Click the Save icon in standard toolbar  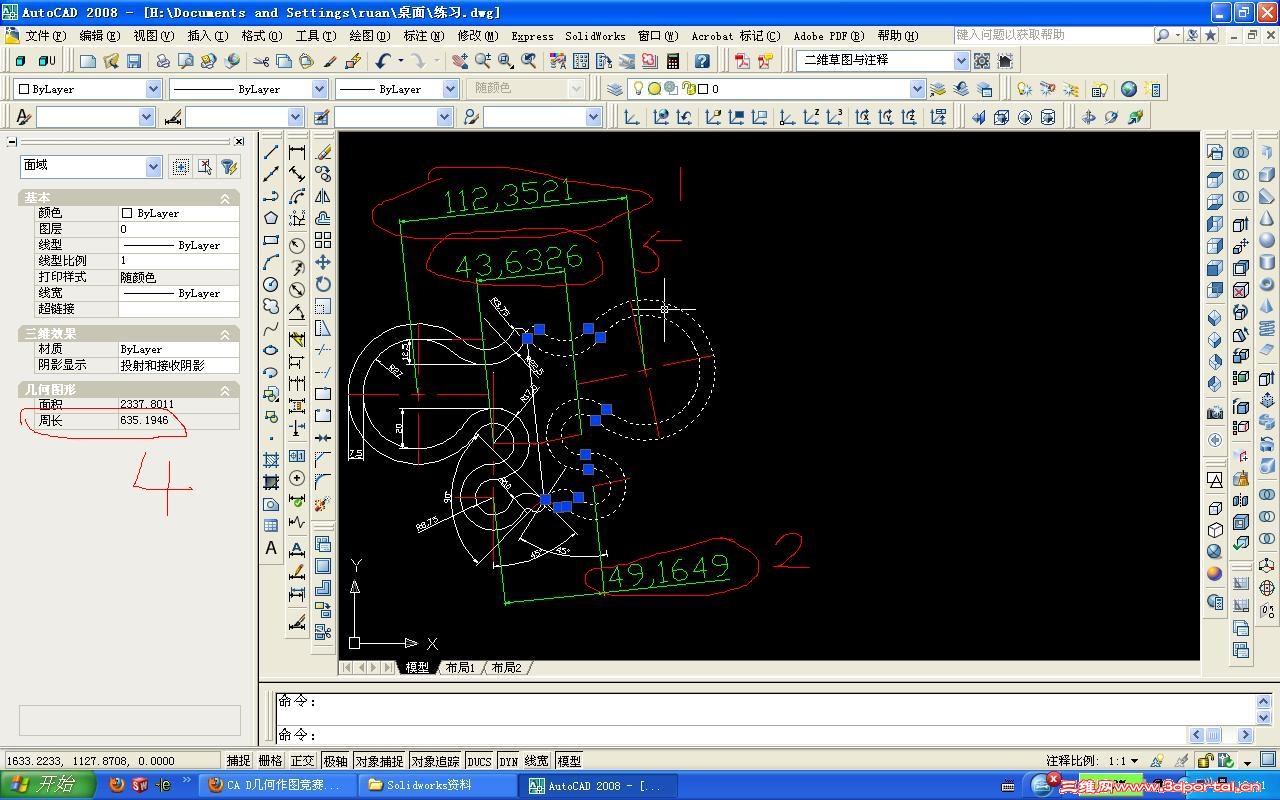point(135,61)
